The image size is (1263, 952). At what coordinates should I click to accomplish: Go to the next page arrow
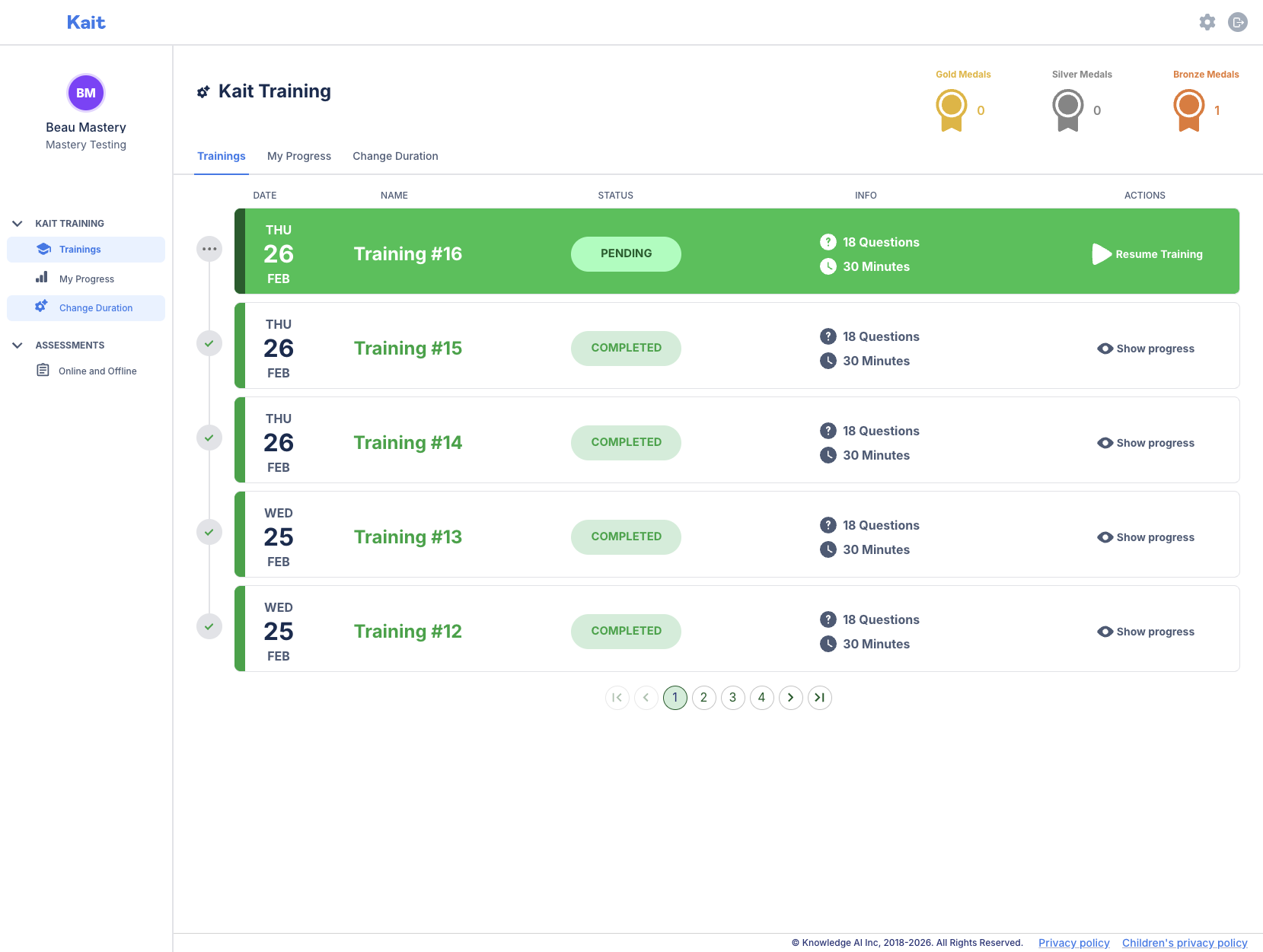[x=791, y=698]
